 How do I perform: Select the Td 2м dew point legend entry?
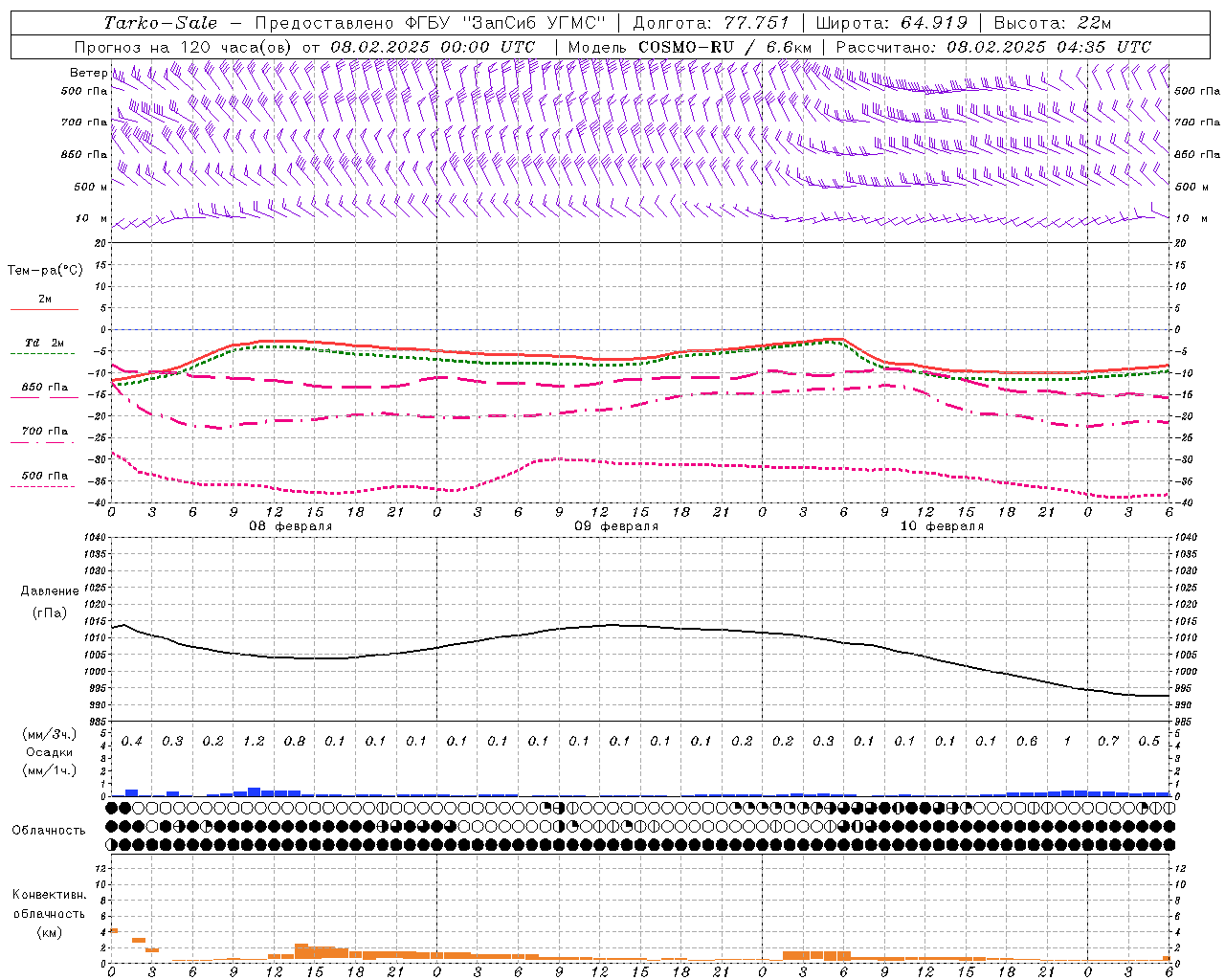coord(45,343)
